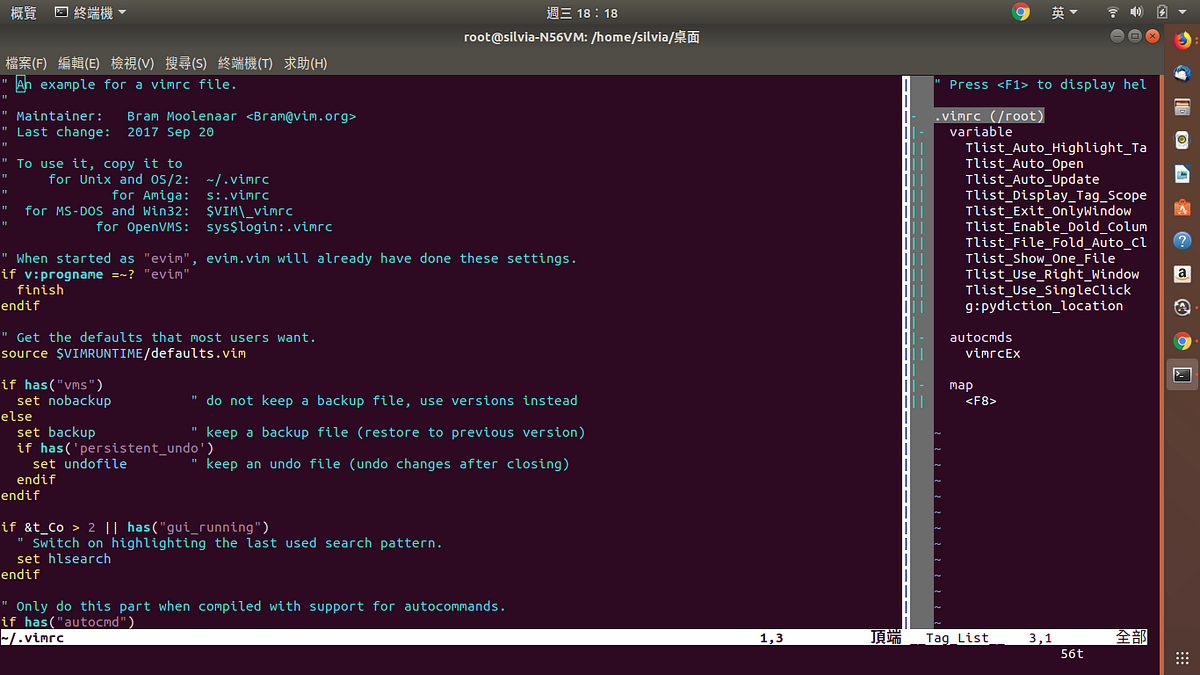Open the 檔案(F) menu in the terminal
This screenshot has height=675, width=1200.
click(25, 63)
